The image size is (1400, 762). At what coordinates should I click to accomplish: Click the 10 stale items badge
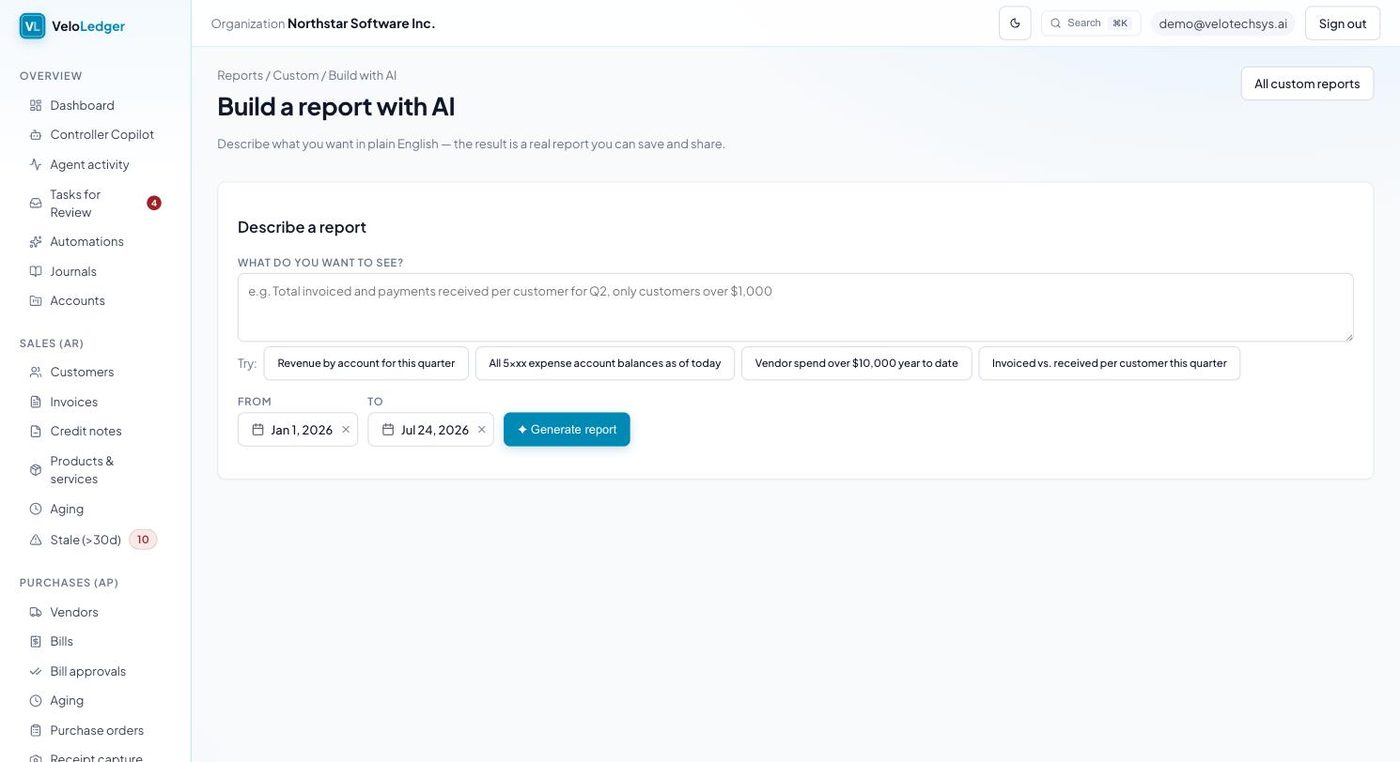tap(143, 540)
